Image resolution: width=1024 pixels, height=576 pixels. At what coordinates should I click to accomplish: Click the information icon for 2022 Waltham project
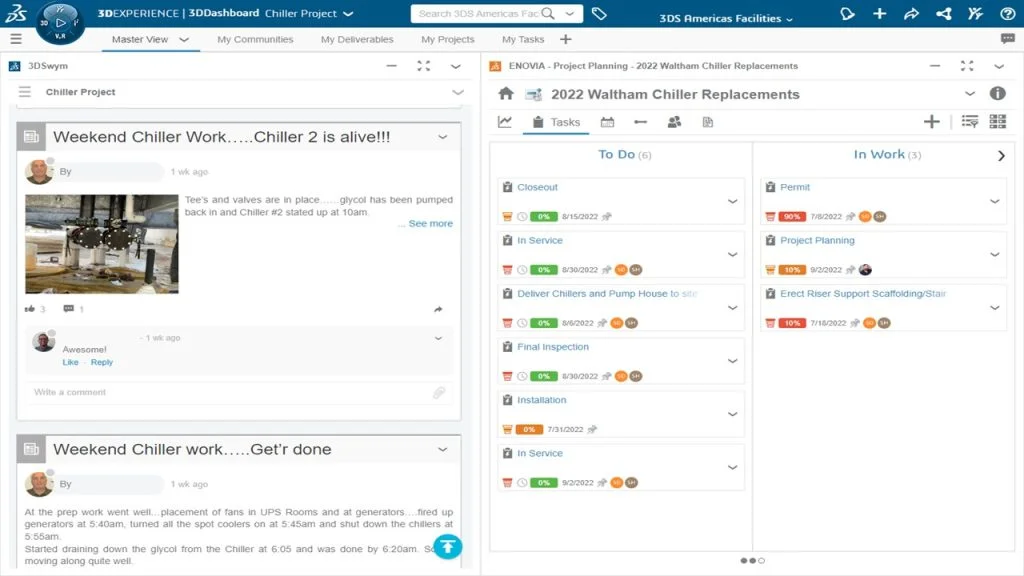(997, 94)
